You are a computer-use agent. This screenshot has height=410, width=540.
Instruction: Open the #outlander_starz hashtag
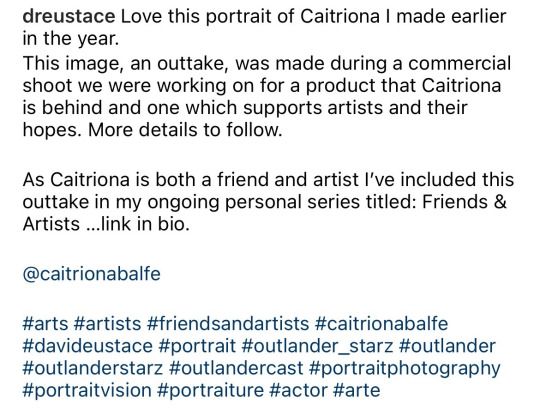pyautogui.click(x=318, y=346)
